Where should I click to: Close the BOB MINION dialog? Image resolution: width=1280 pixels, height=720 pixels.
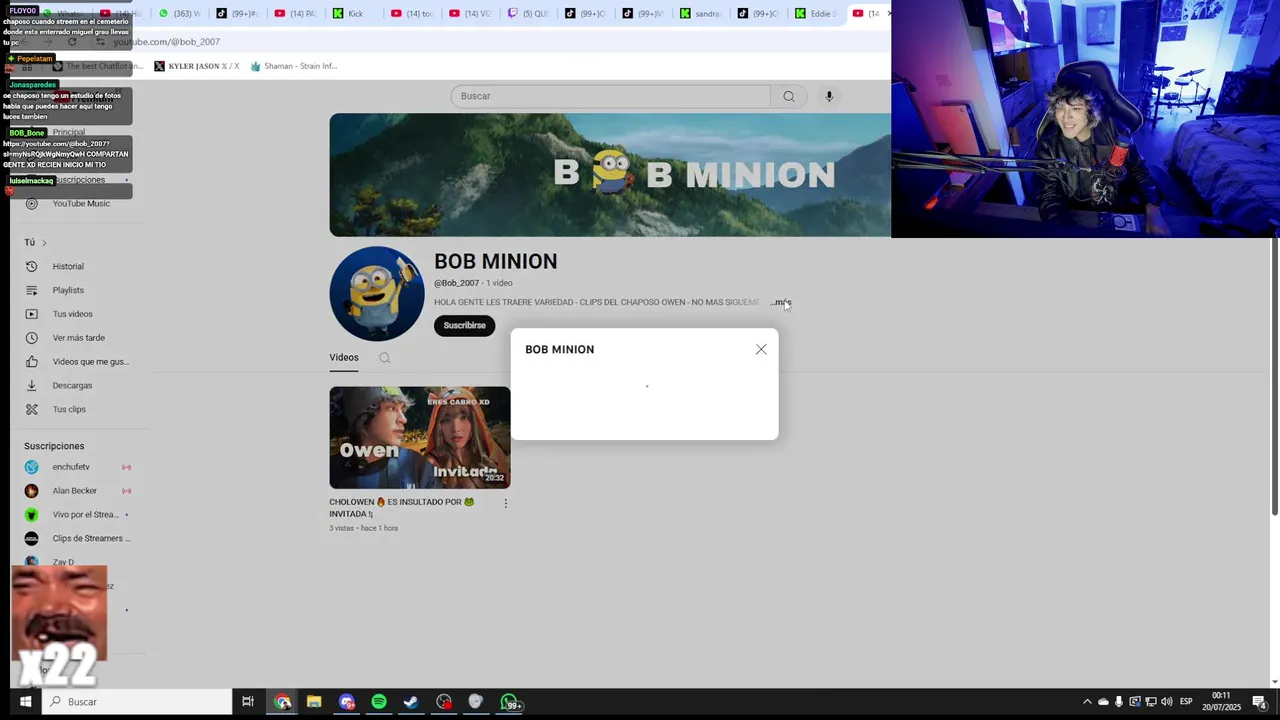click(761, 349)
